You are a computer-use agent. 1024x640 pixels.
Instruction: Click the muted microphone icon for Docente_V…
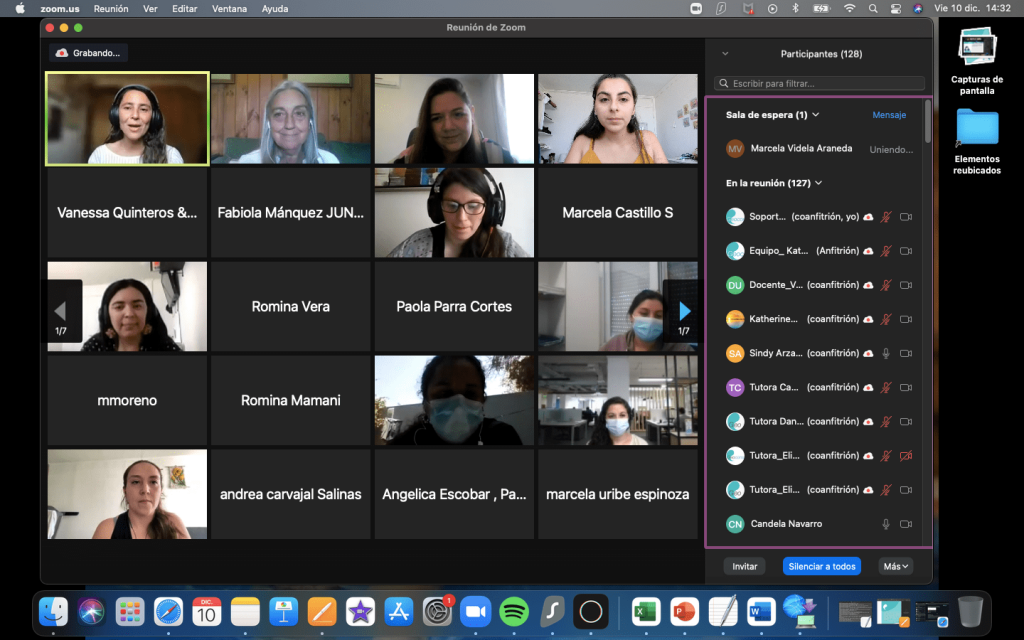[886, 285]
